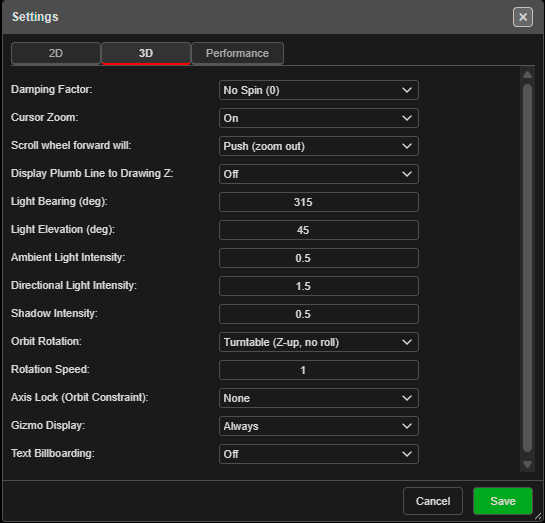The image size is (545, 523).
Task: Click the "Scroll wheel forward will:" label
Action: (x=71, y=145)
